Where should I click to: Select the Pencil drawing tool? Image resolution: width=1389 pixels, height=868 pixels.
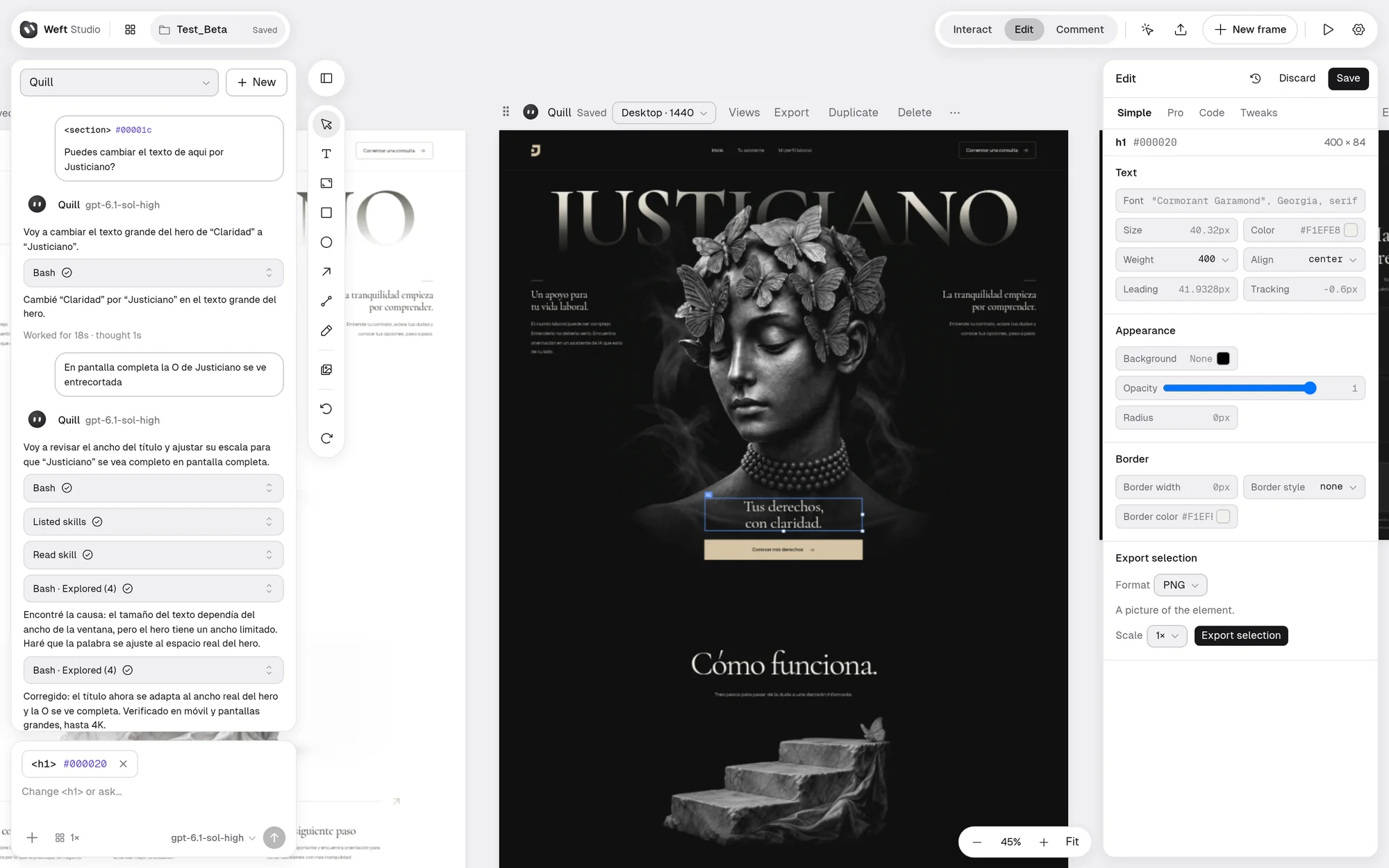point(326,331)
